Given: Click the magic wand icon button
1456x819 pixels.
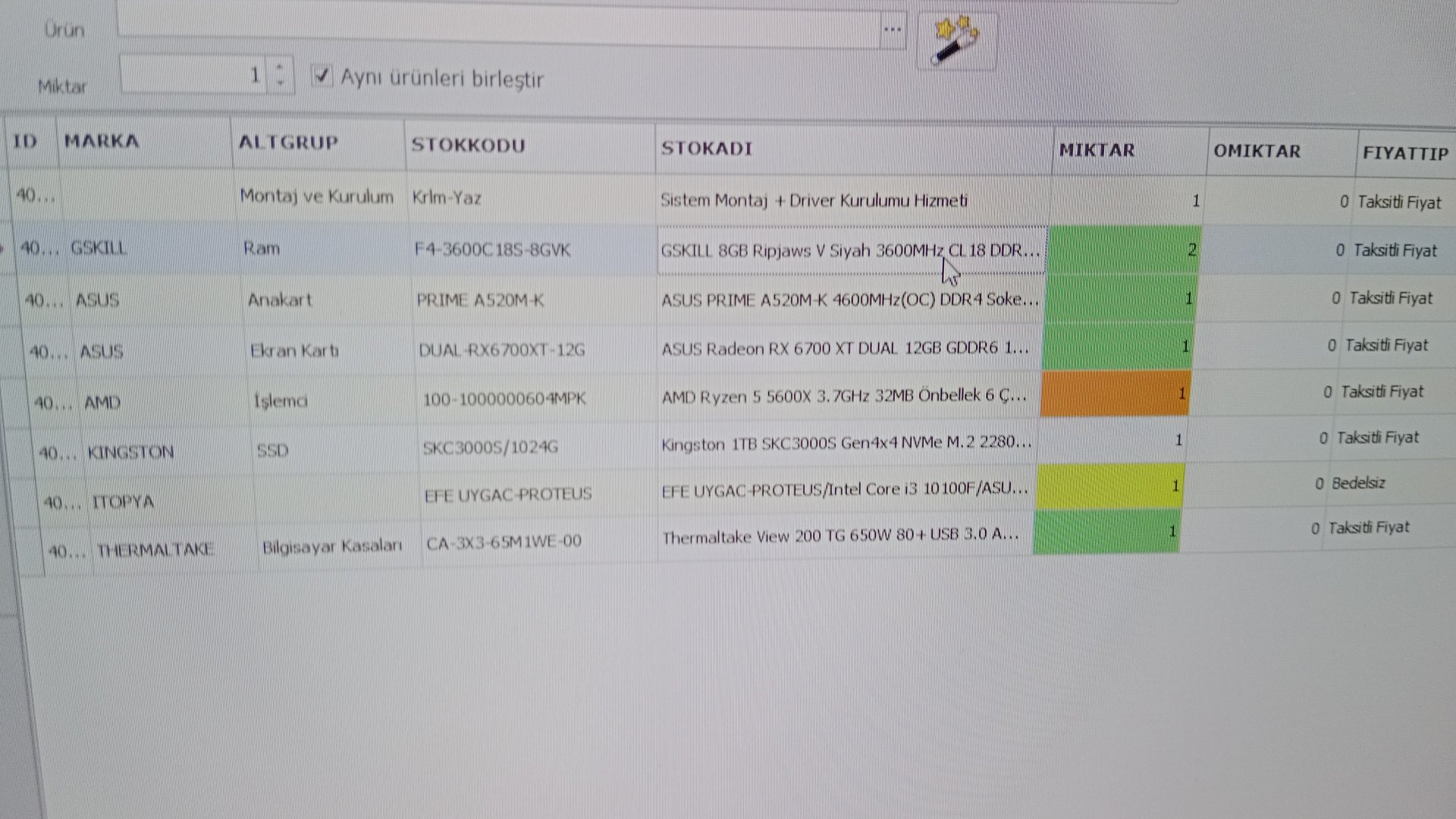Looking at the screenshot, I should point(956,40).
